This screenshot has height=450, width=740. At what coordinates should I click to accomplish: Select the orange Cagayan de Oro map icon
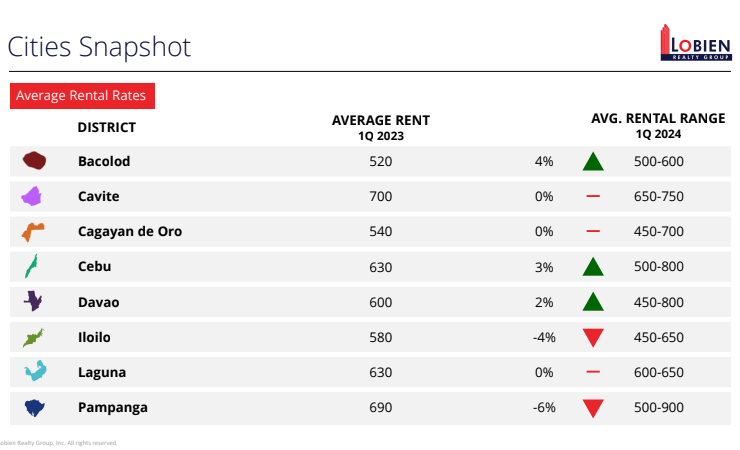click(x=32, y=232)
